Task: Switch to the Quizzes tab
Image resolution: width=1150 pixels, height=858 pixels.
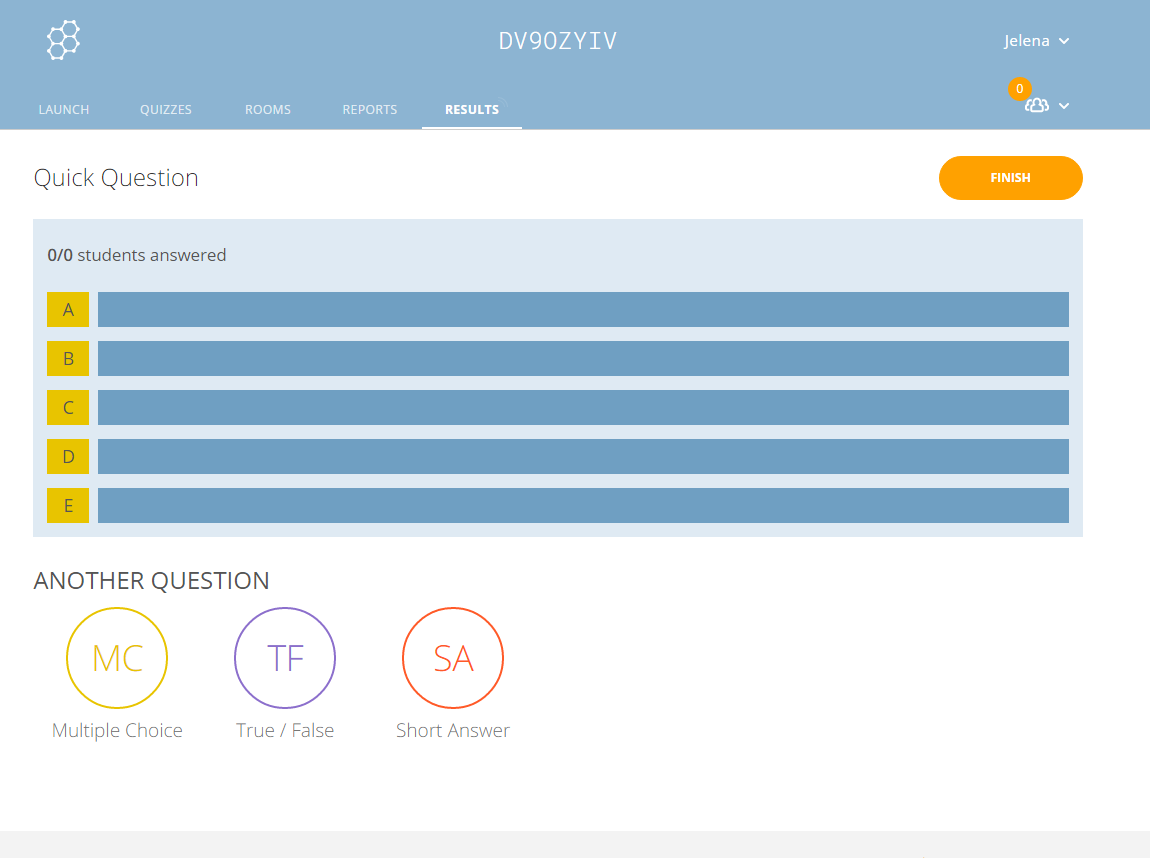Action: pos(166,110)
